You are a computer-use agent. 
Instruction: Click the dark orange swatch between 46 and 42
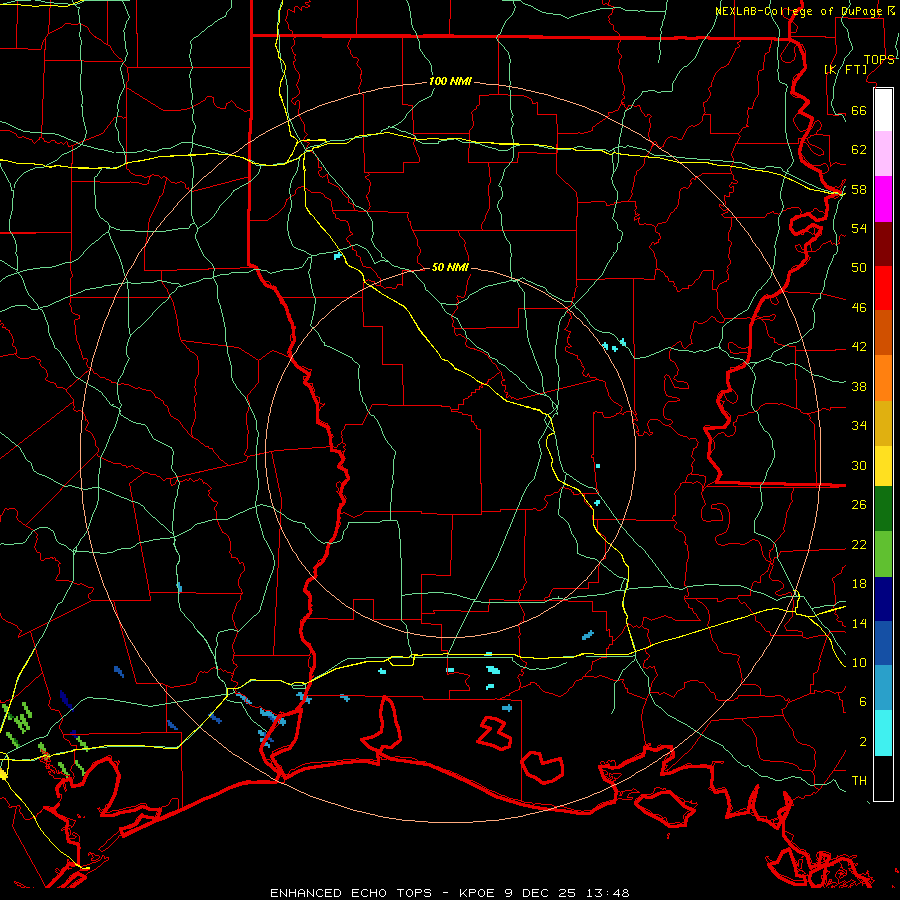point(883,332)
